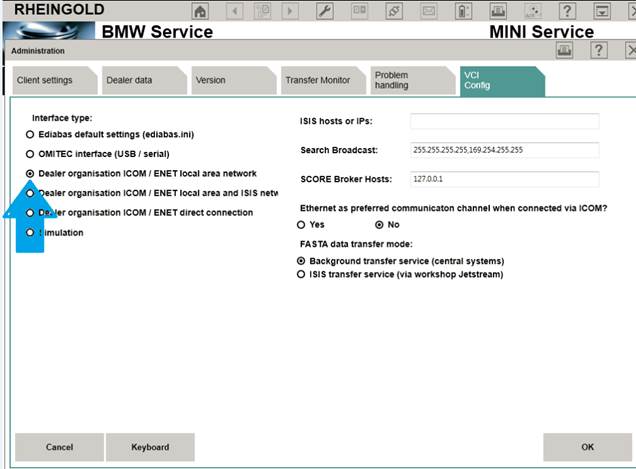This screenshot has height=469, width=636.
Task: Set Ethernet preferred channel to No
Action: pyautogui.click(x=379, y=225)
